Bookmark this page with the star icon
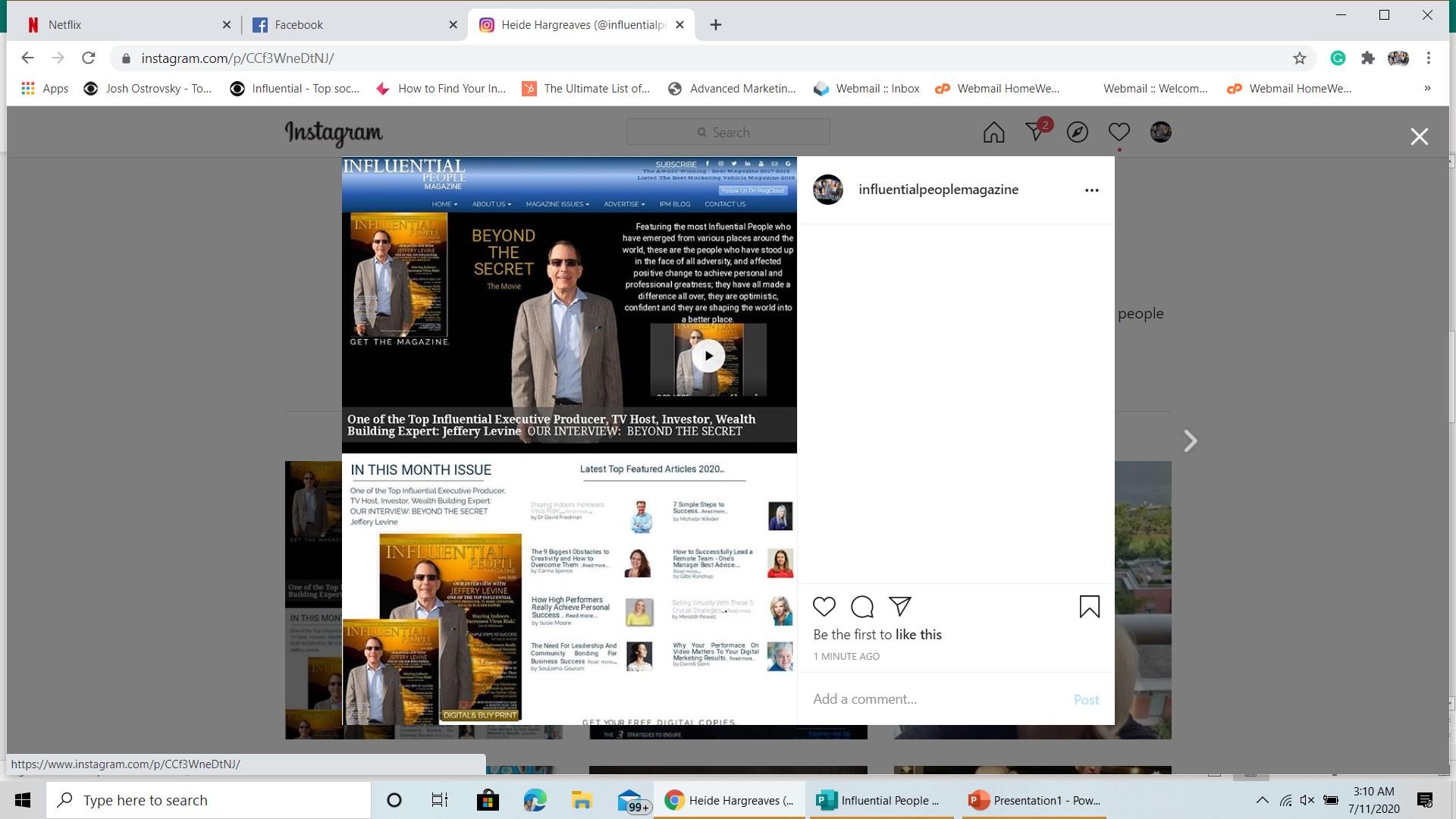Viewport: 1456px width, 819px height. (x=1300, y=58)
